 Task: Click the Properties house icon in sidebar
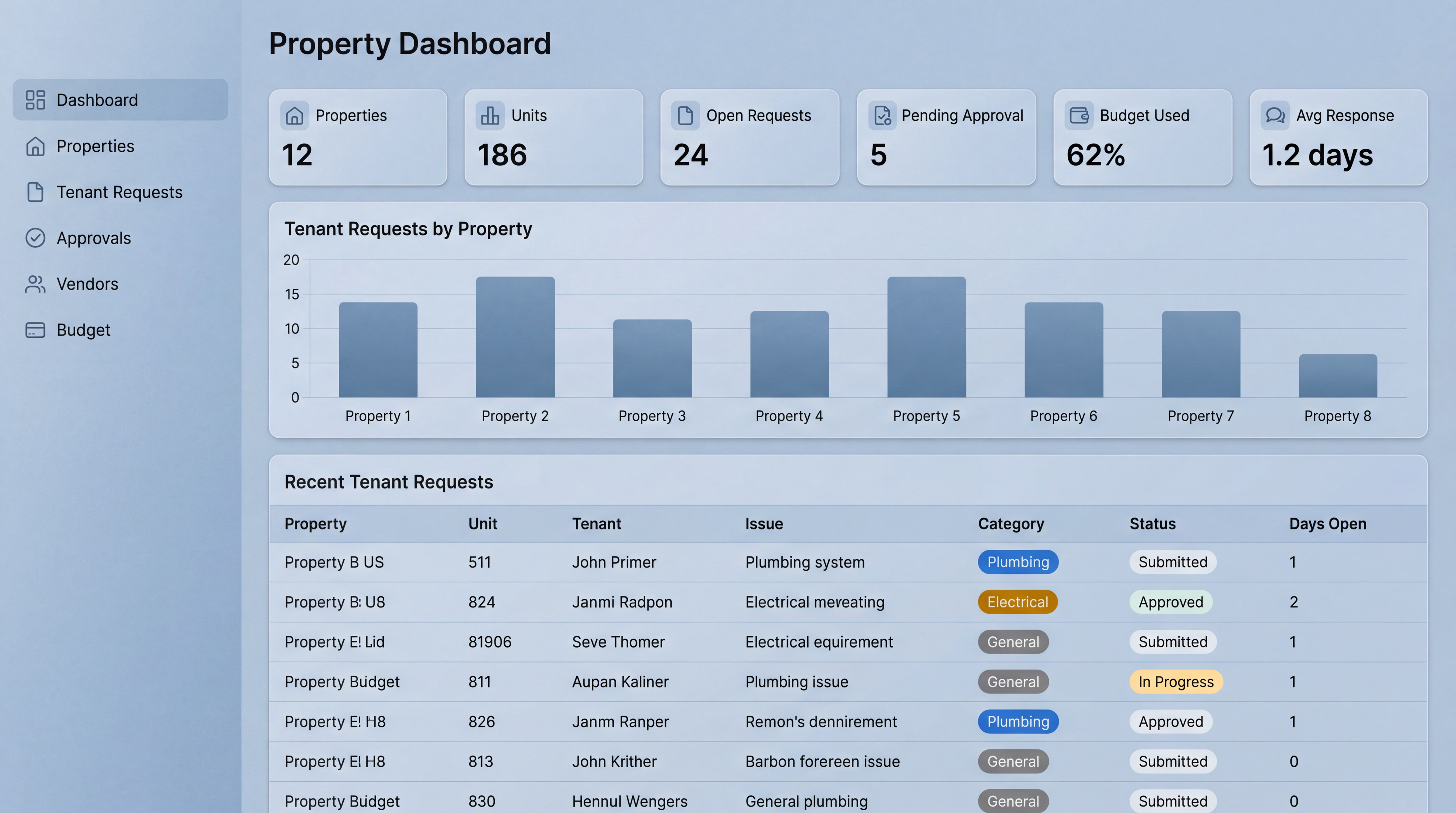pyautogui.click(x=35, y=146)
